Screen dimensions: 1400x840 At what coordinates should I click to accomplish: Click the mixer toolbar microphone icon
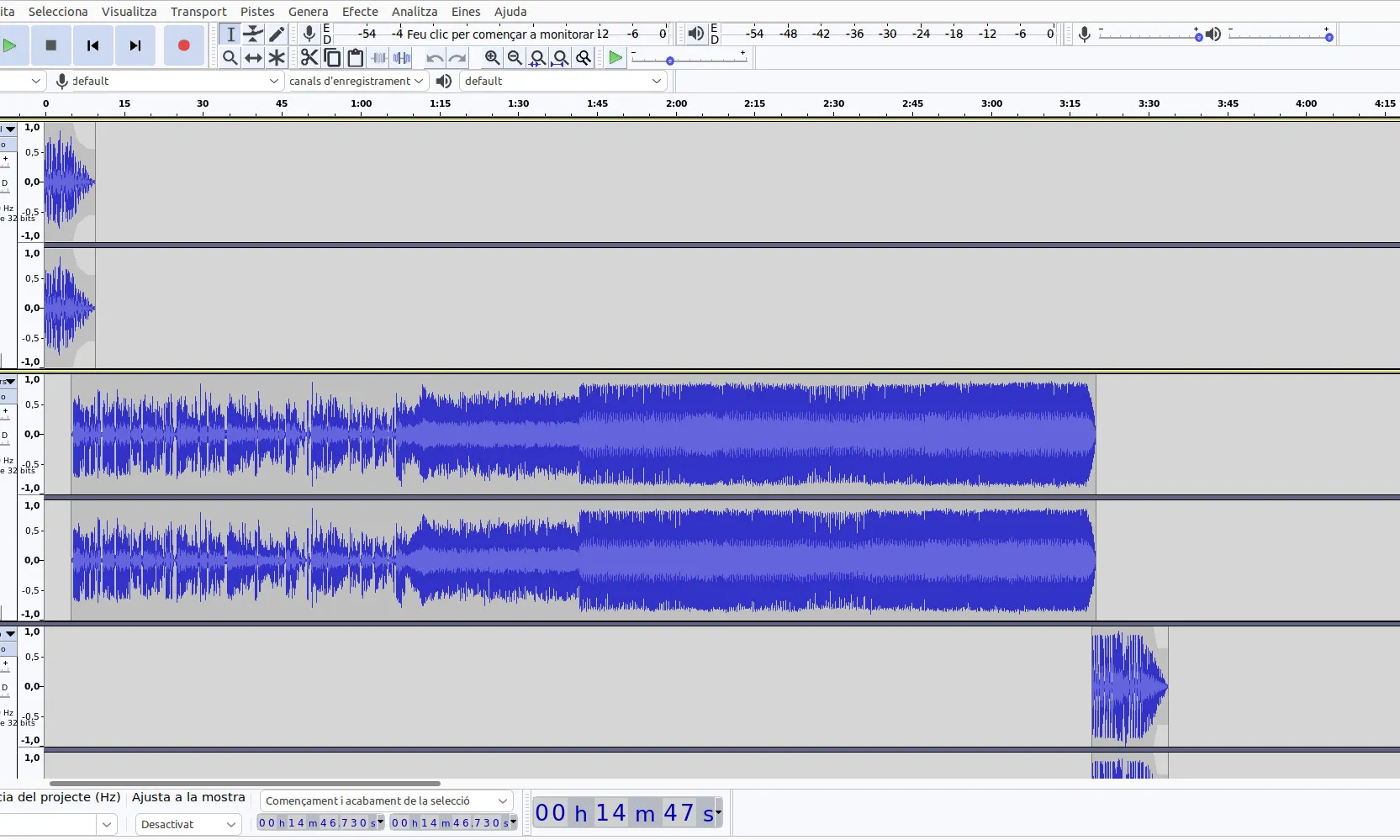[1085, 34]
